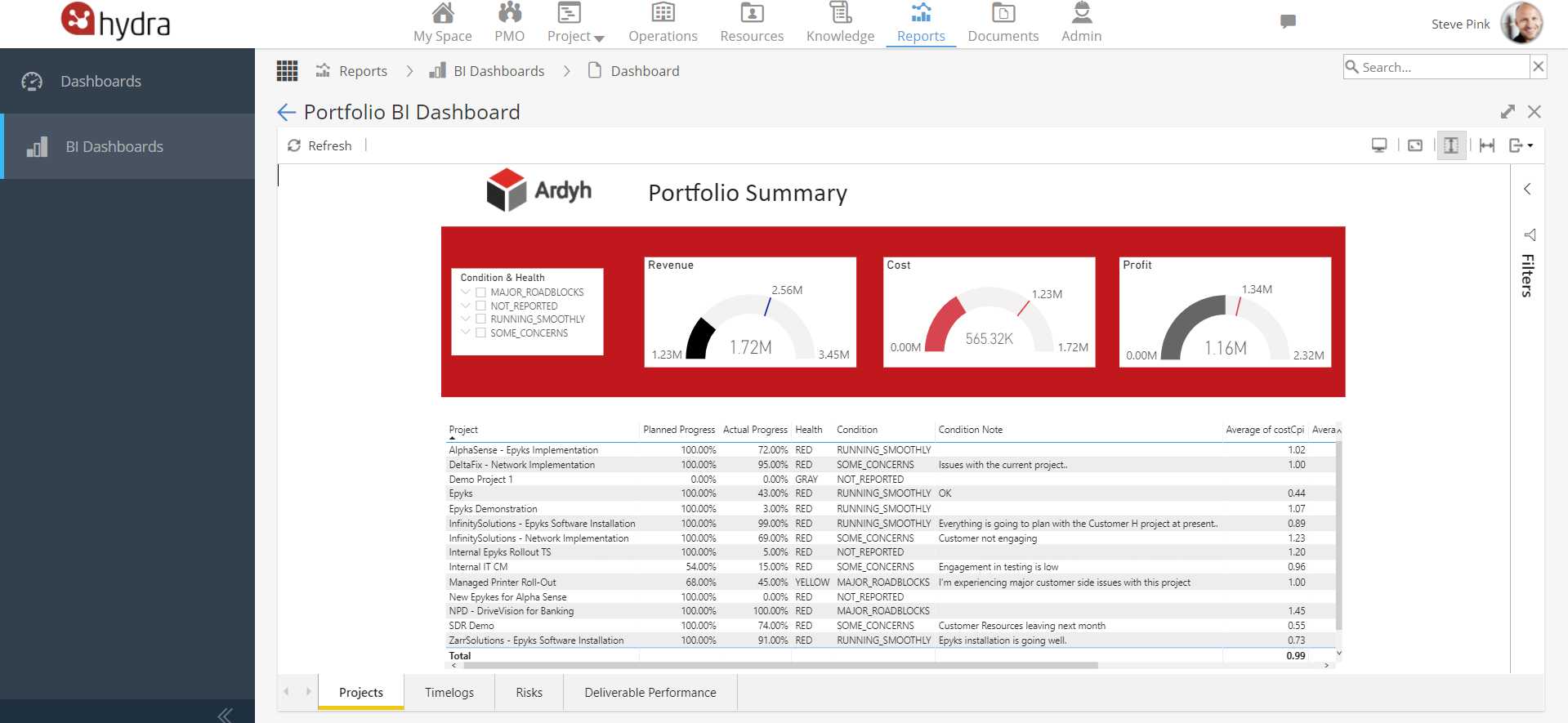
Task: Click the Refresh button
Action: [x=319, y=145]
